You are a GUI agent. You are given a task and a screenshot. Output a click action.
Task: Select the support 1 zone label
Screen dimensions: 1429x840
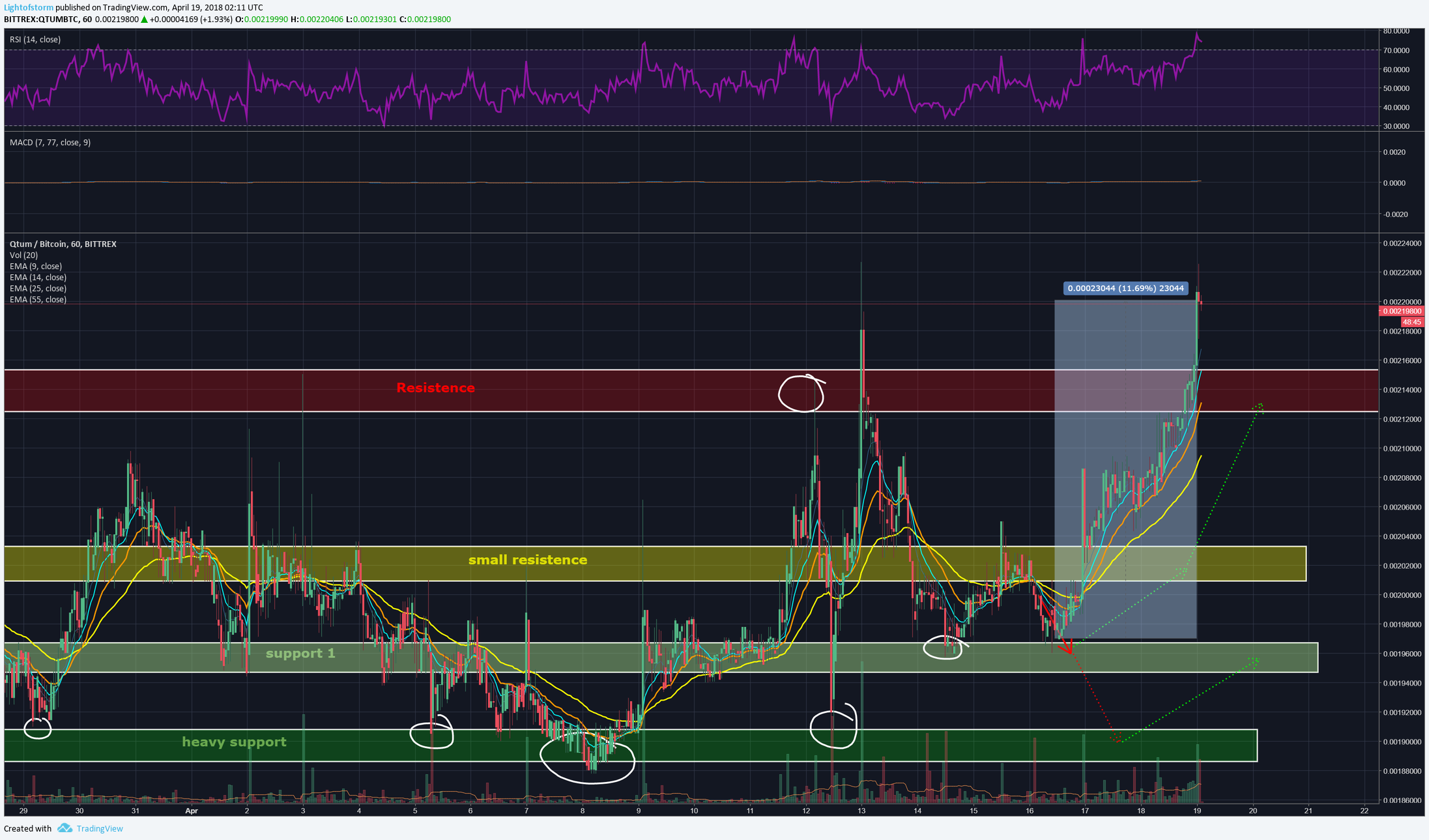(x=300, y=654)
